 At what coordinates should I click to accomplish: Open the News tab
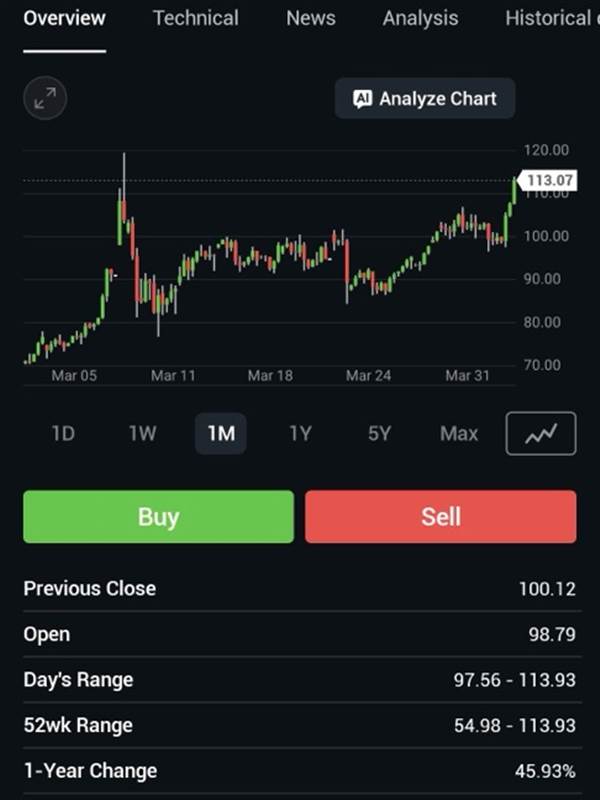point(310,18)
